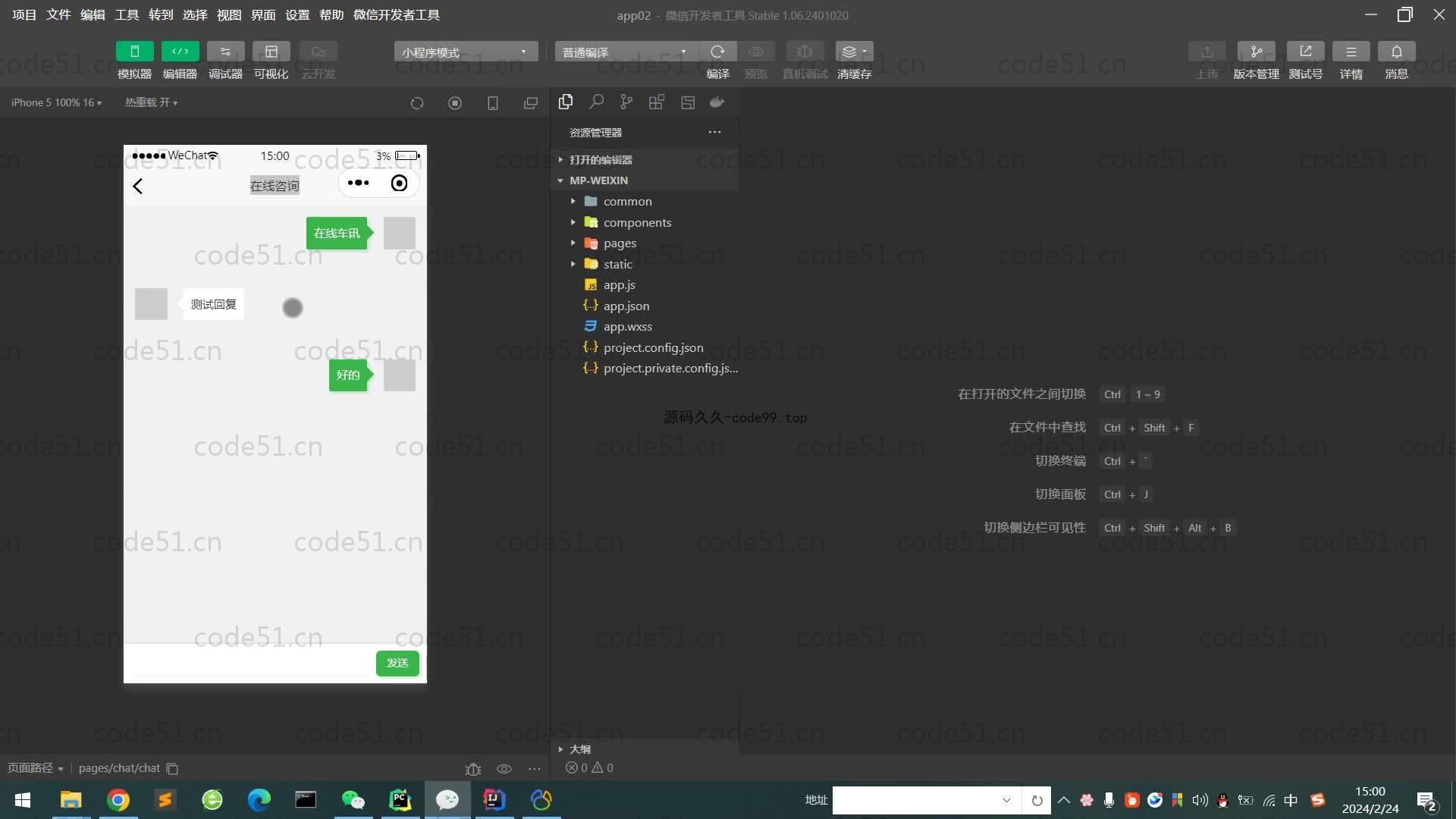Toggle the status bar eye icon
Viewport: 1456px width, 819px height.
click(504, 768)
